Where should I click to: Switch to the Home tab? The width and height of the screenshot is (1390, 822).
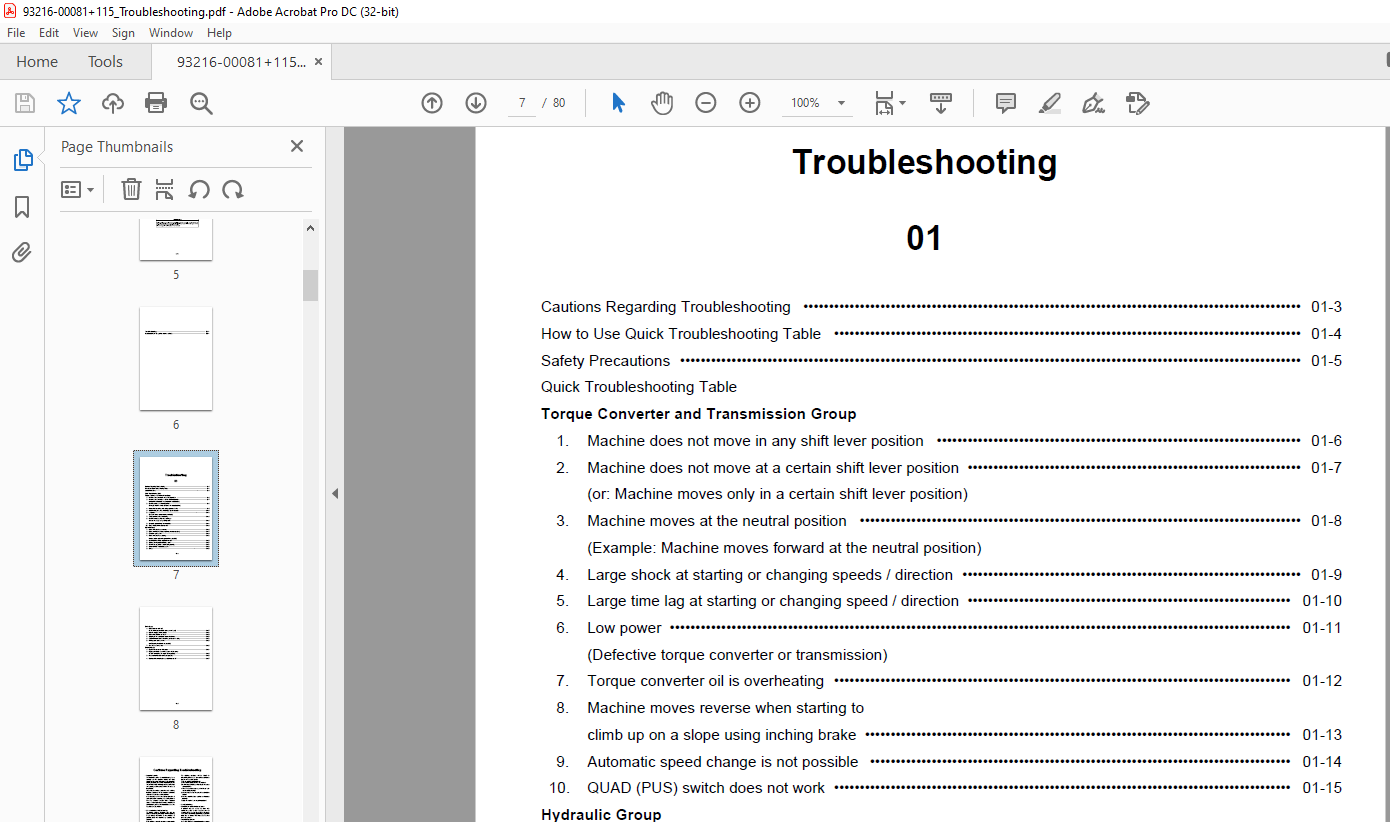coord(37,61)
